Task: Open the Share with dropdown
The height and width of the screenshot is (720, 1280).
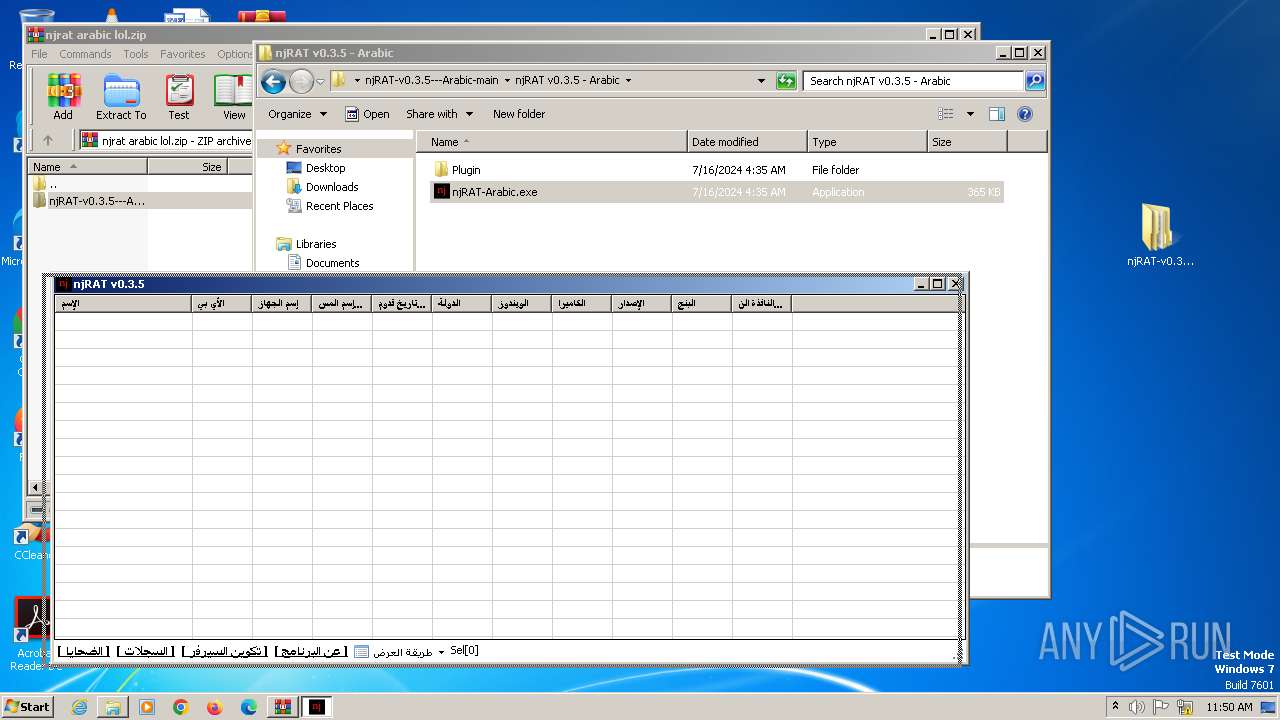Action: (439, 114)
